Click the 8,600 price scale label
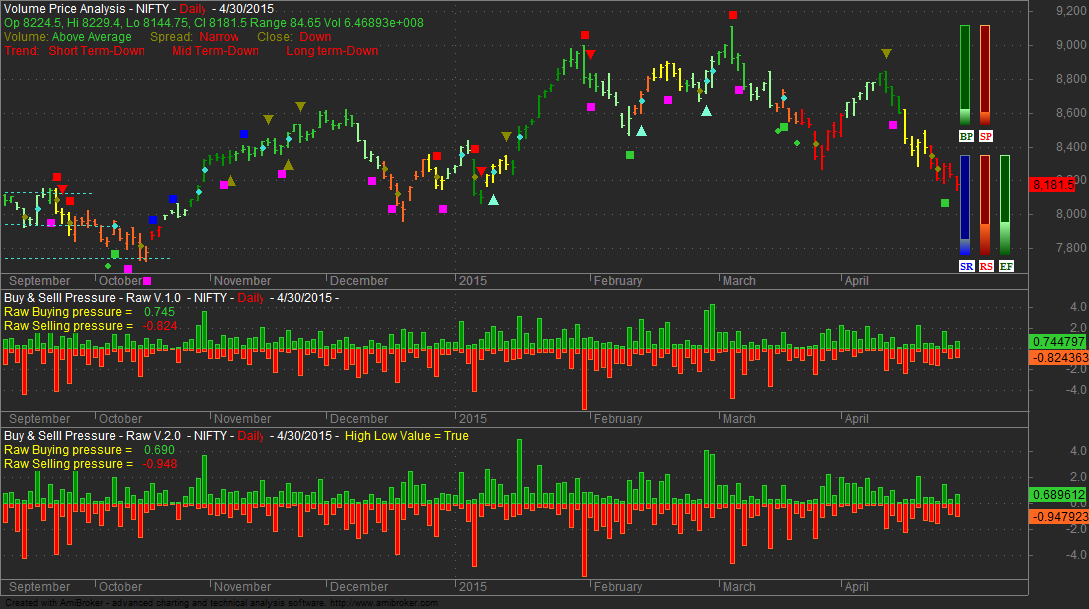1089x609 pixels. pos(1071,112)
